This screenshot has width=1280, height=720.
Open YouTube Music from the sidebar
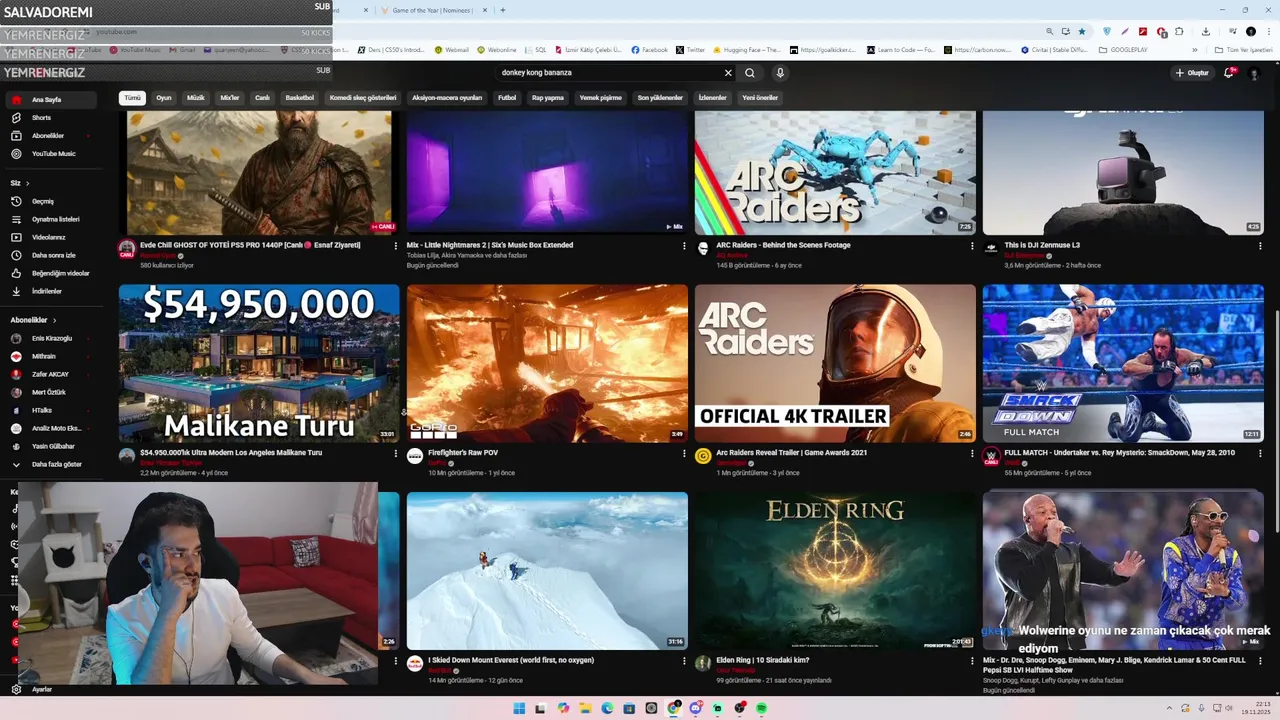(x=53, y=154)
